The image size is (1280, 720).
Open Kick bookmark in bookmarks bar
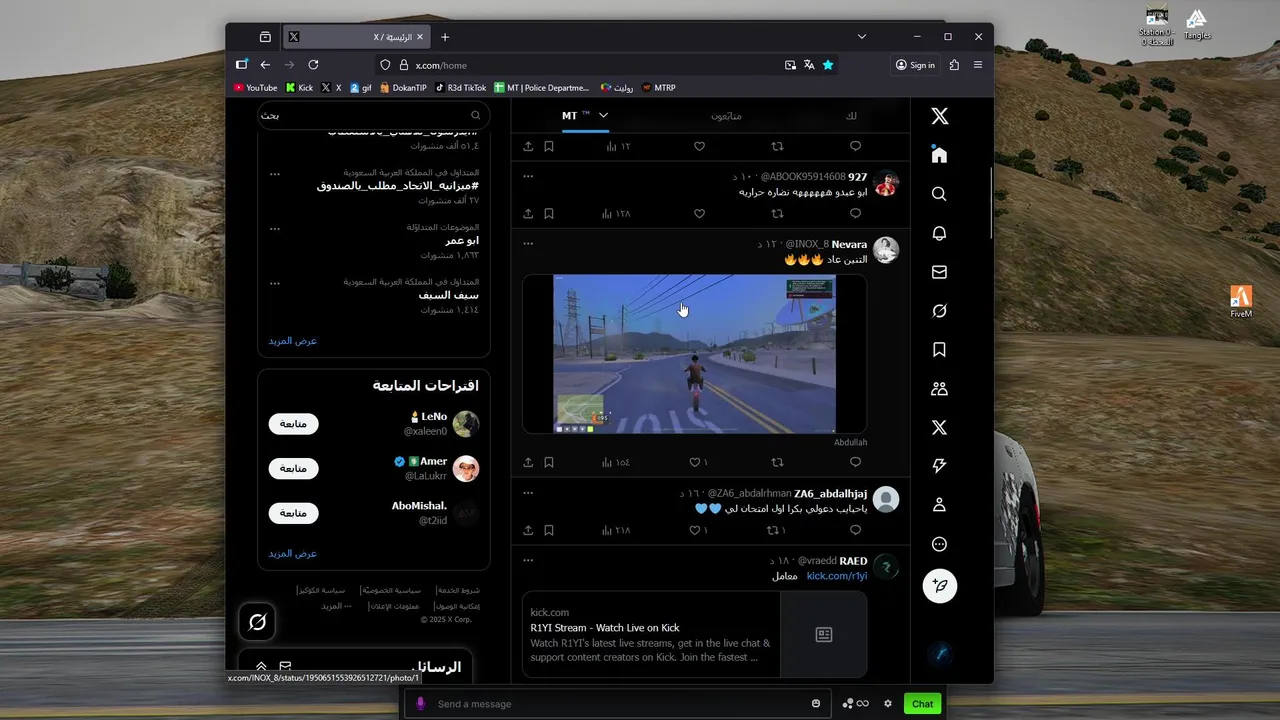pyautogui.click(x=299, y=88)
